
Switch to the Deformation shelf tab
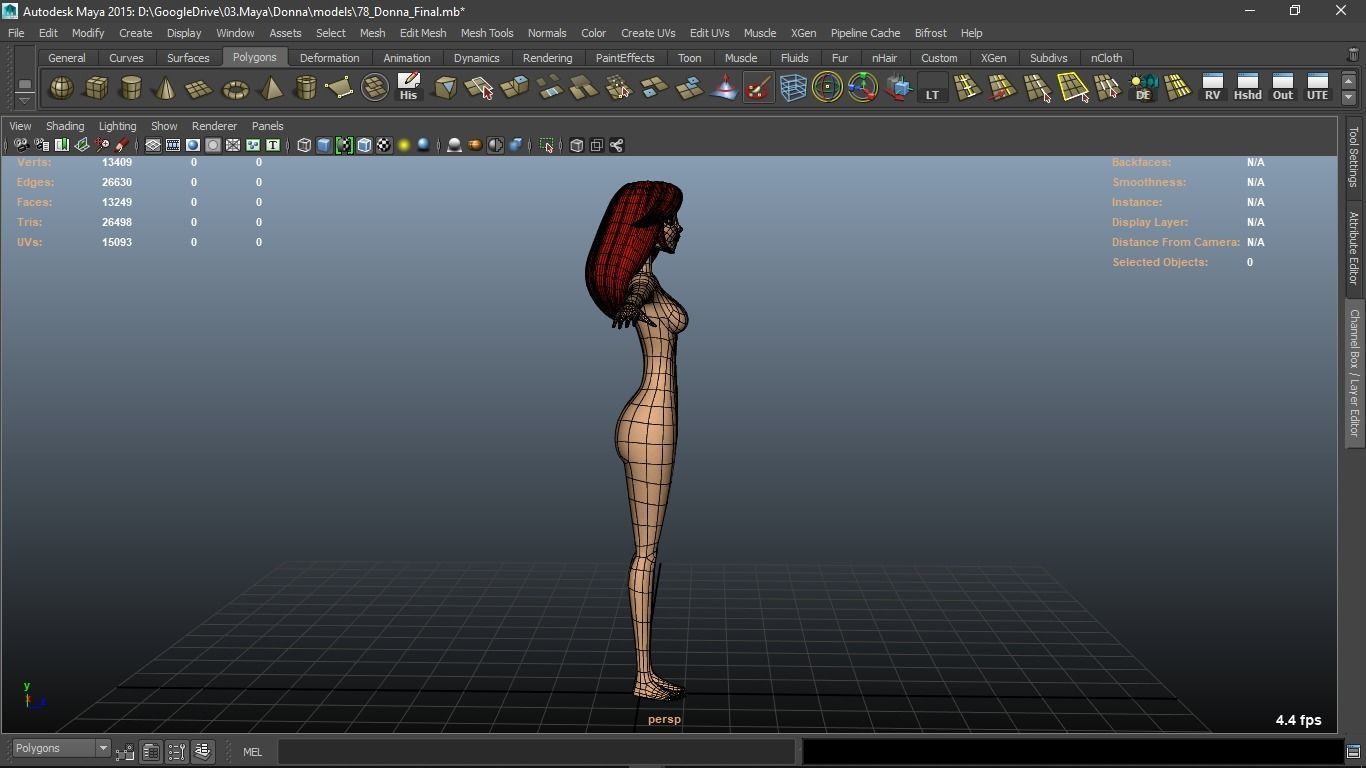329,58
